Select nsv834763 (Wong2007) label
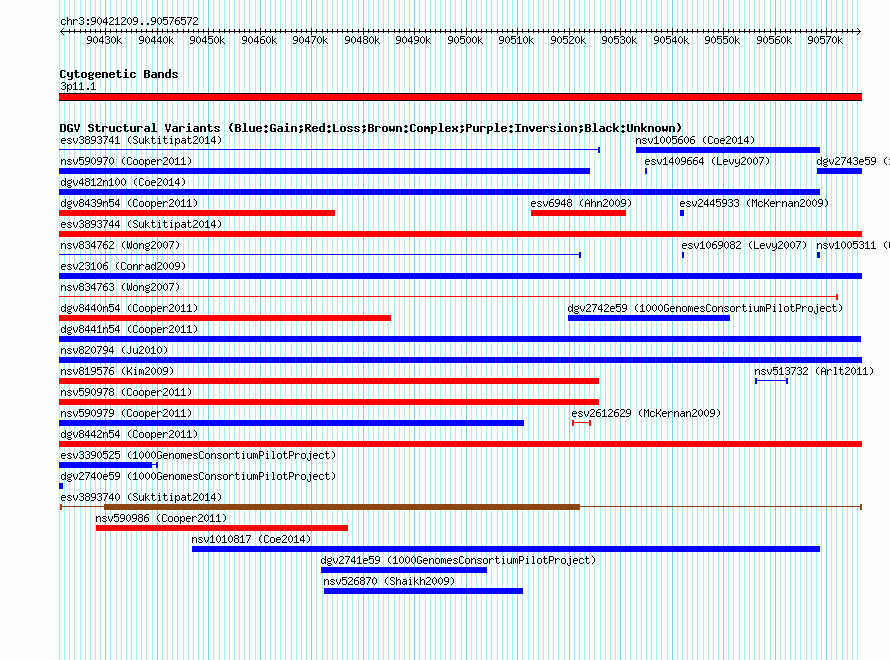 [120, 287]
